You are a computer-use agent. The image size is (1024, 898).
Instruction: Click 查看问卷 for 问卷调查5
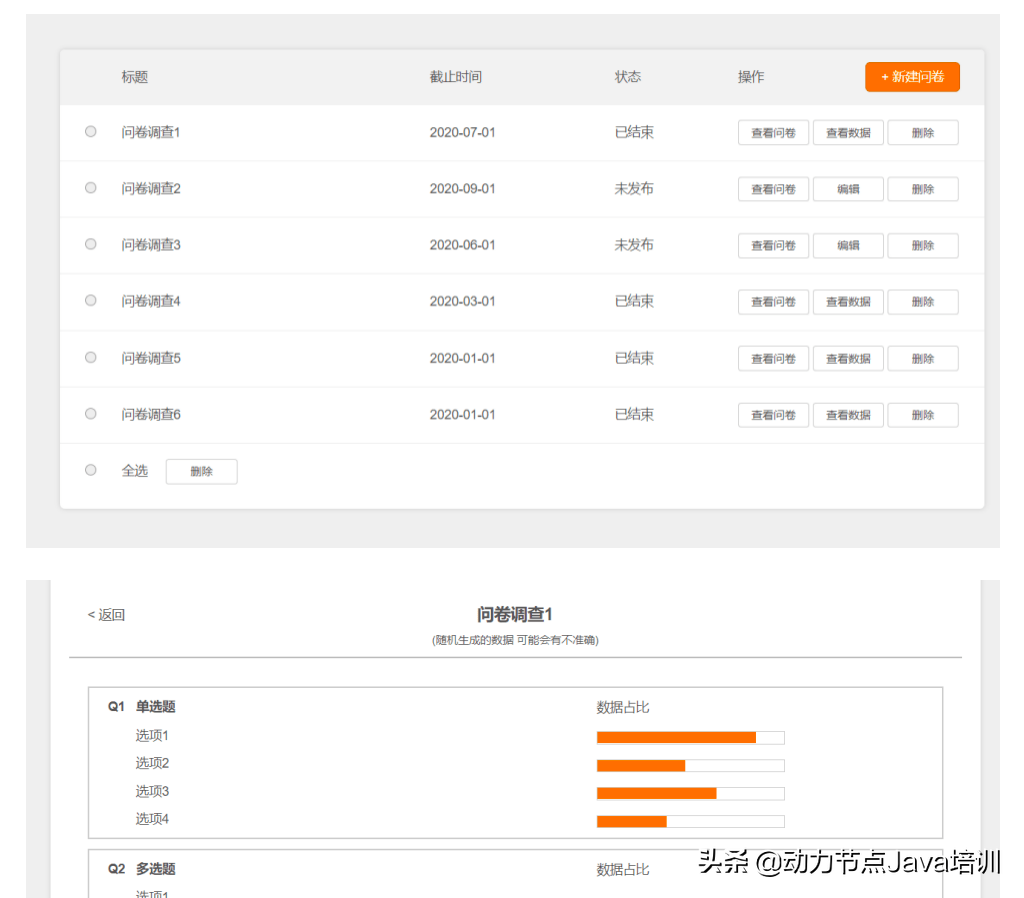coord(772,358)
